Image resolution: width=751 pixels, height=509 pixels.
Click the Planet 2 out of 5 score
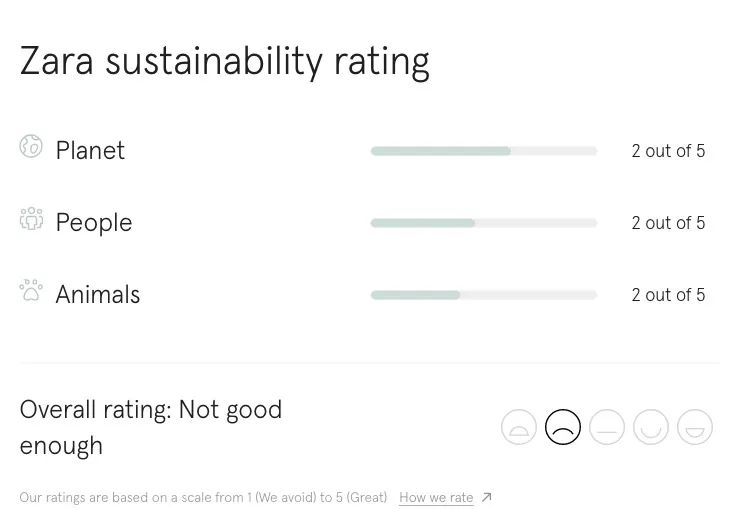pos(668,151)
